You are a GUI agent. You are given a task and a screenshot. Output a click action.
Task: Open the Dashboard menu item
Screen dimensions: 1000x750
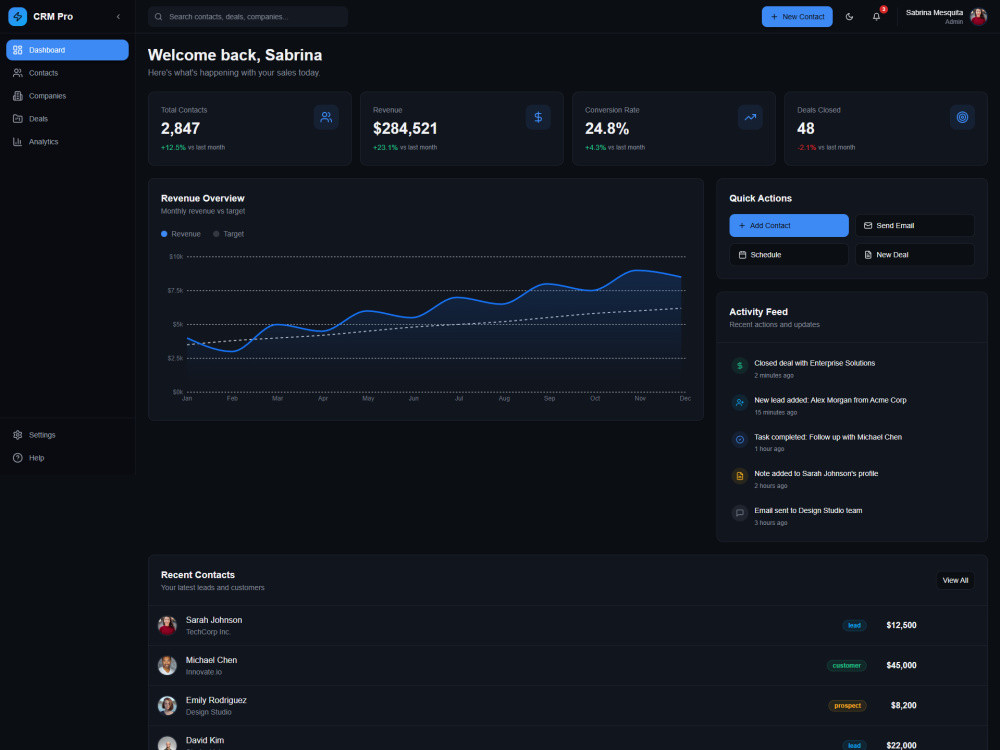pos(67,50)
